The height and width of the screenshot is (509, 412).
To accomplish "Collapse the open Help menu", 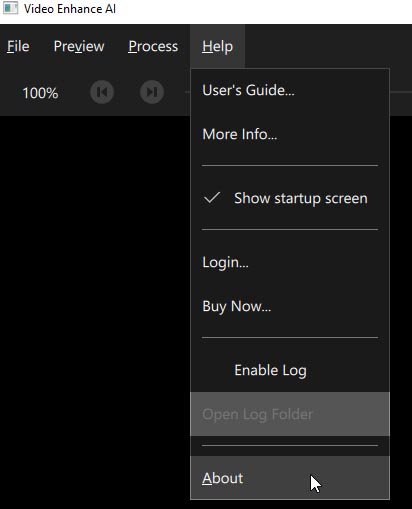I will 217,46.
